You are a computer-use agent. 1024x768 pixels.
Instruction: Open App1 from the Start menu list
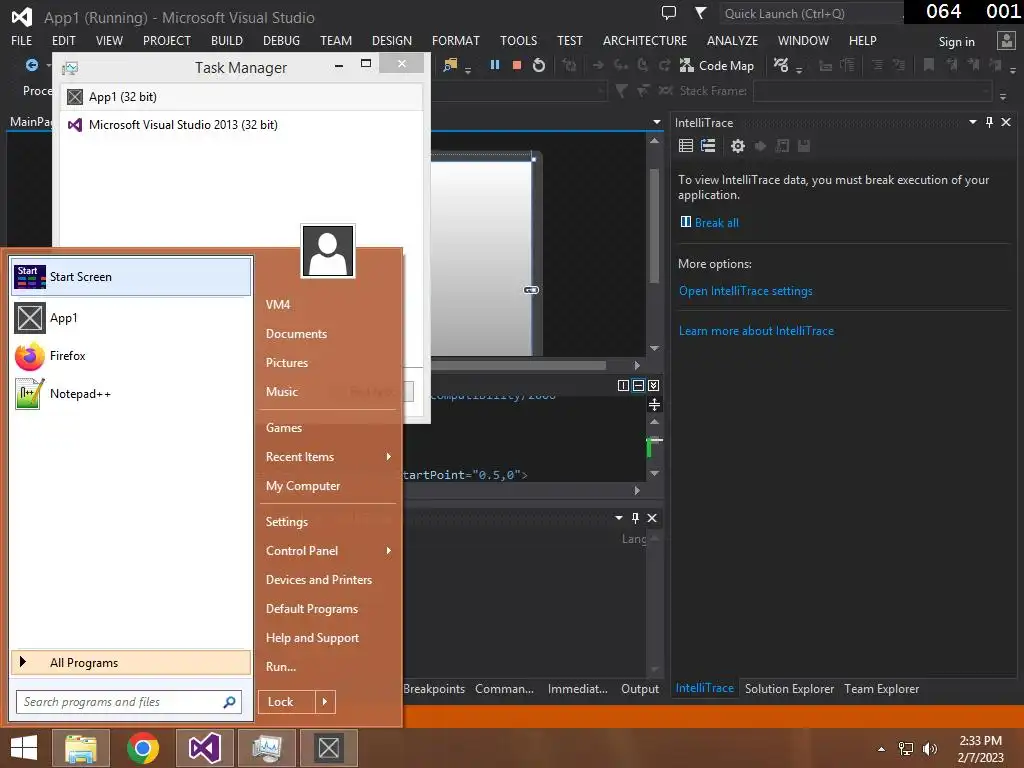tap(131, 318)
